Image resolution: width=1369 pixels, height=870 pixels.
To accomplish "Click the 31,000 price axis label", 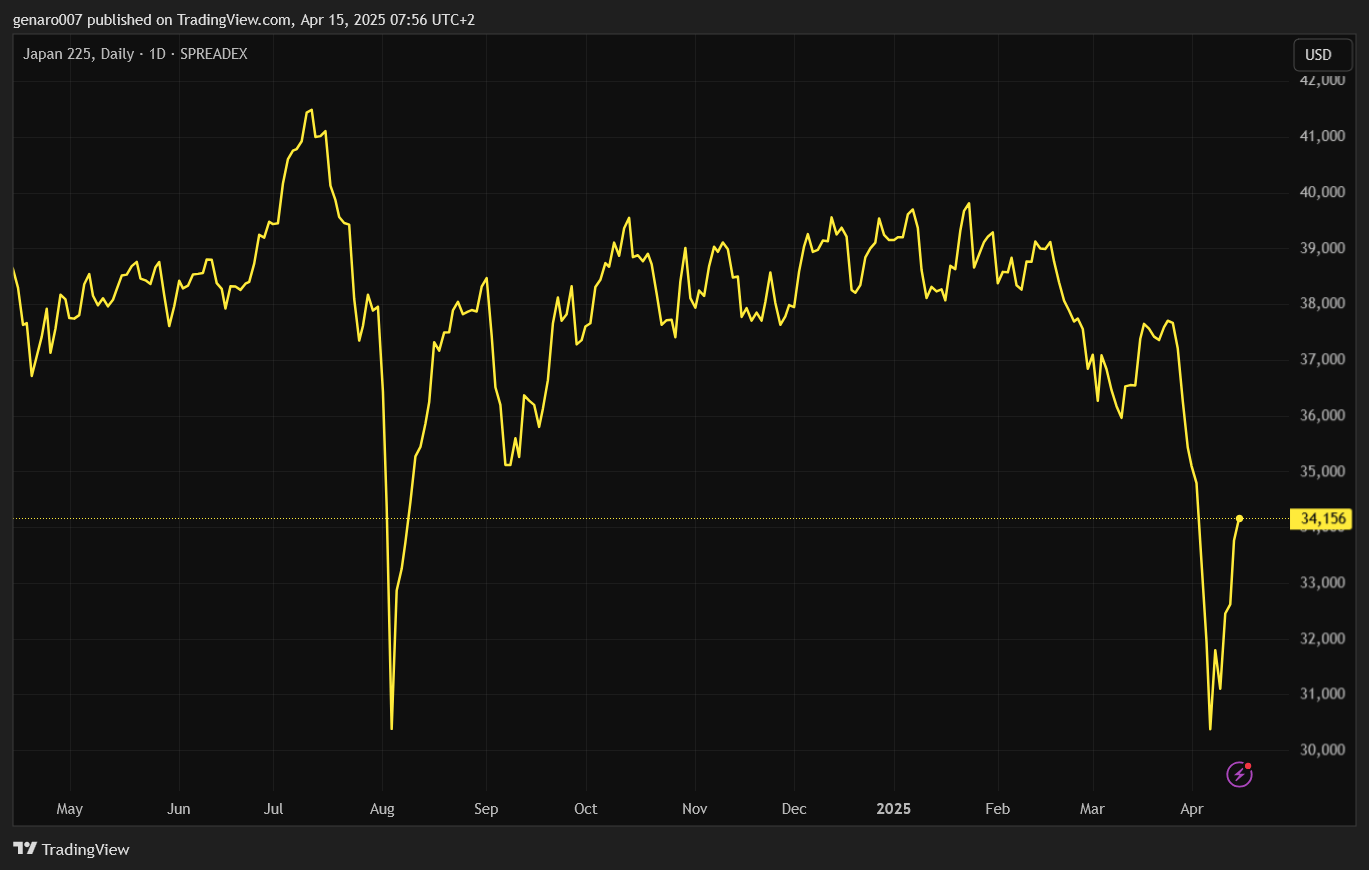I will [1322, 694].
